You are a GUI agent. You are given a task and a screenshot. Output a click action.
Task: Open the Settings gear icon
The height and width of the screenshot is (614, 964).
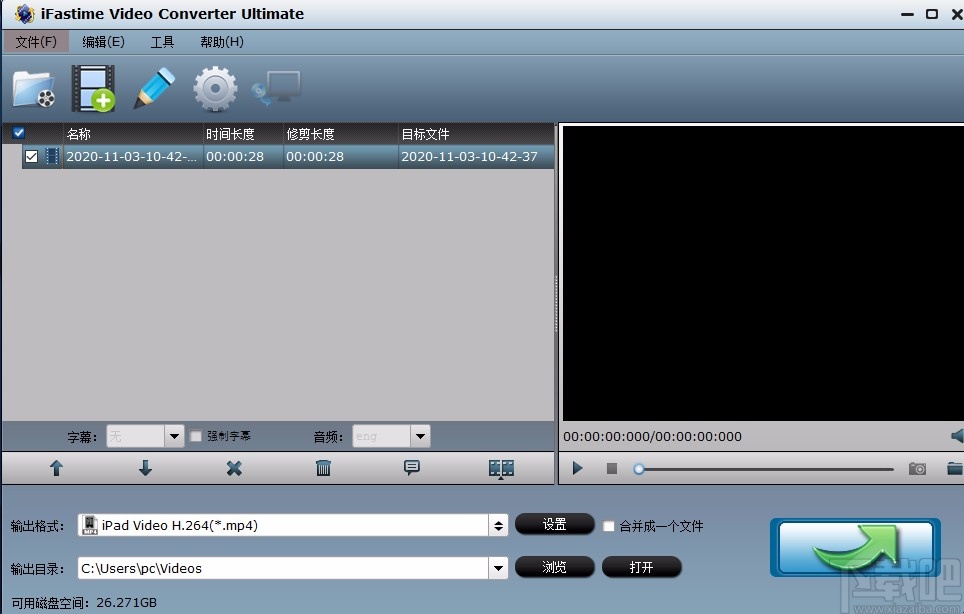(x=214, y=88)
